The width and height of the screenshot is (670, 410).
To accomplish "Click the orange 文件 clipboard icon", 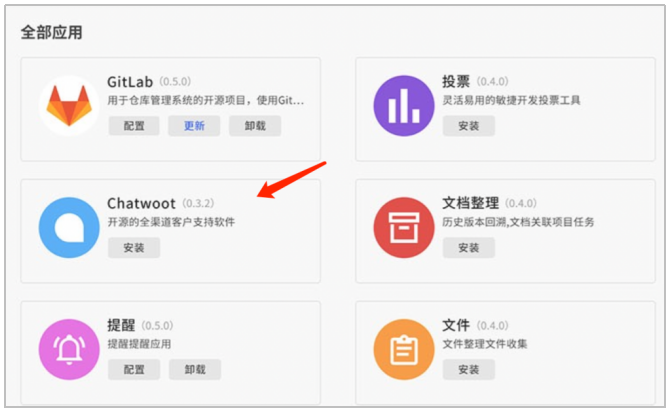I will click(404, 349).
